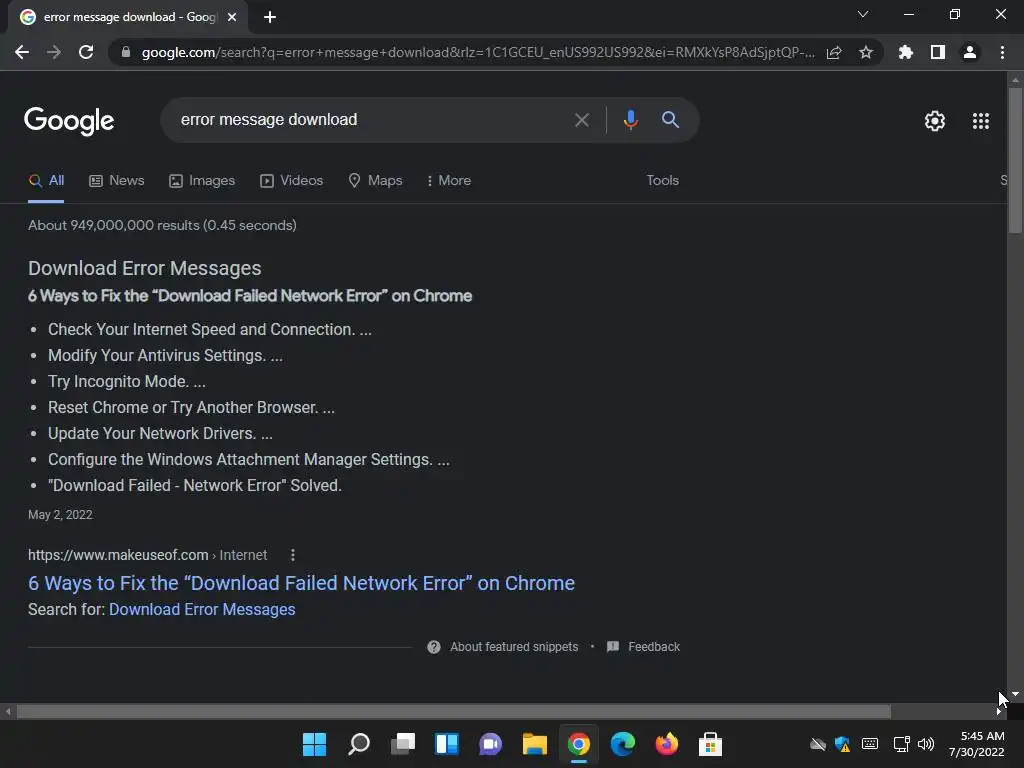This screenshot has width=1024, height=768.
Task: Click the address bar URL
Action: coord(477,52)
